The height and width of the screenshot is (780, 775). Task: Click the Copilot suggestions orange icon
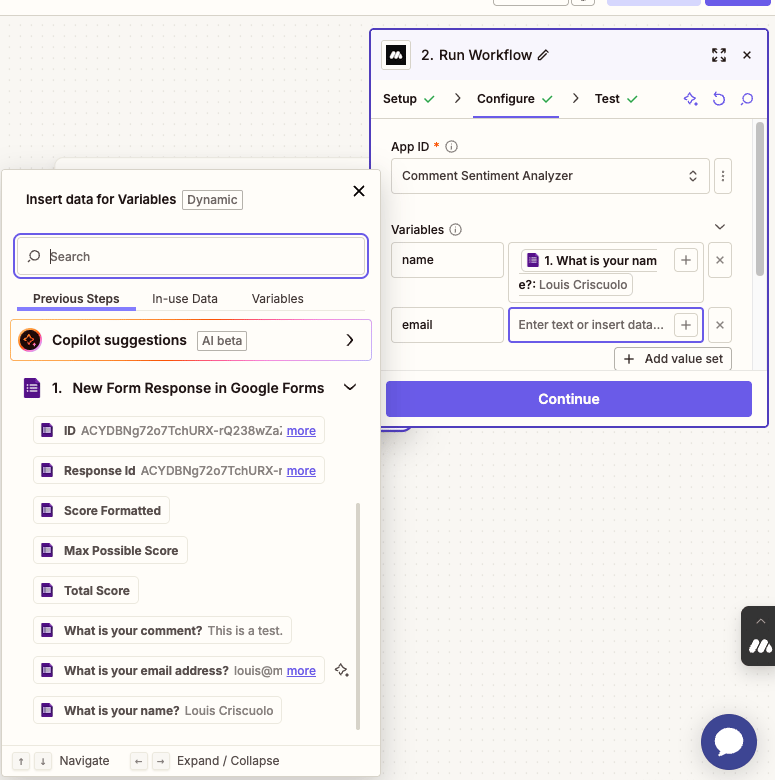[x=30, y=340]
